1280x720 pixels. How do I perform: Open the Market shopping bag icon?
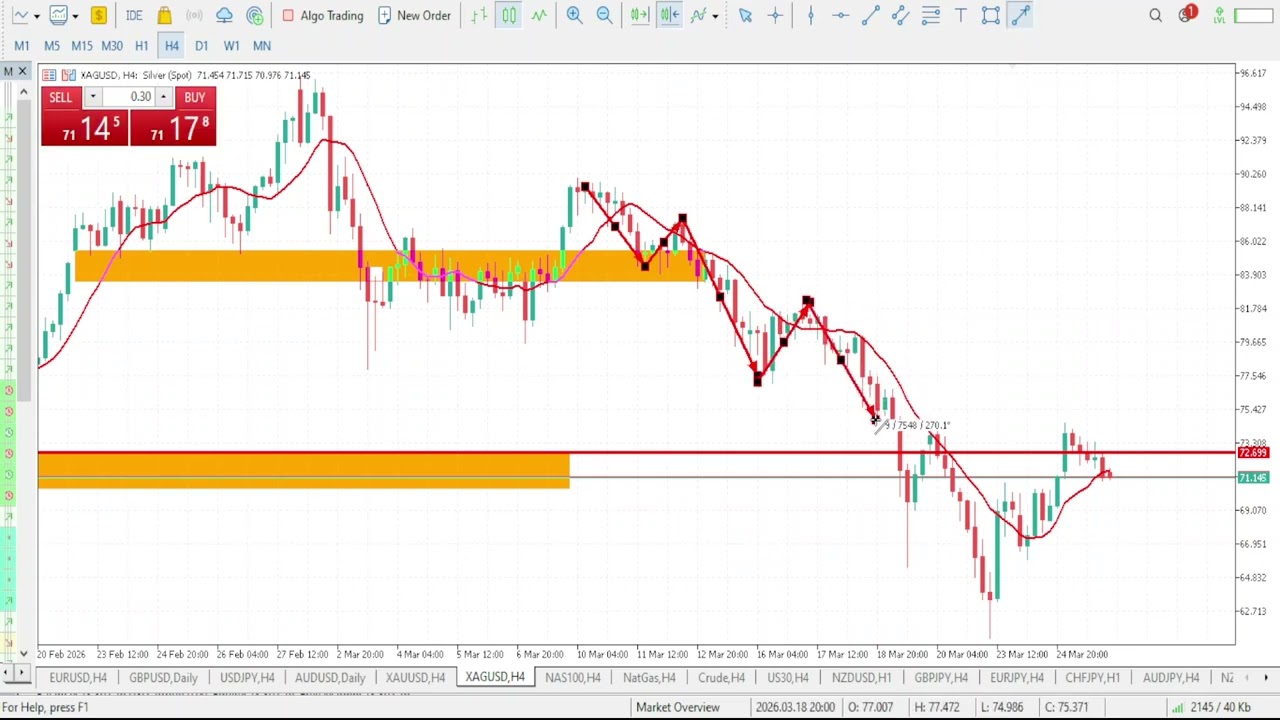165,15
